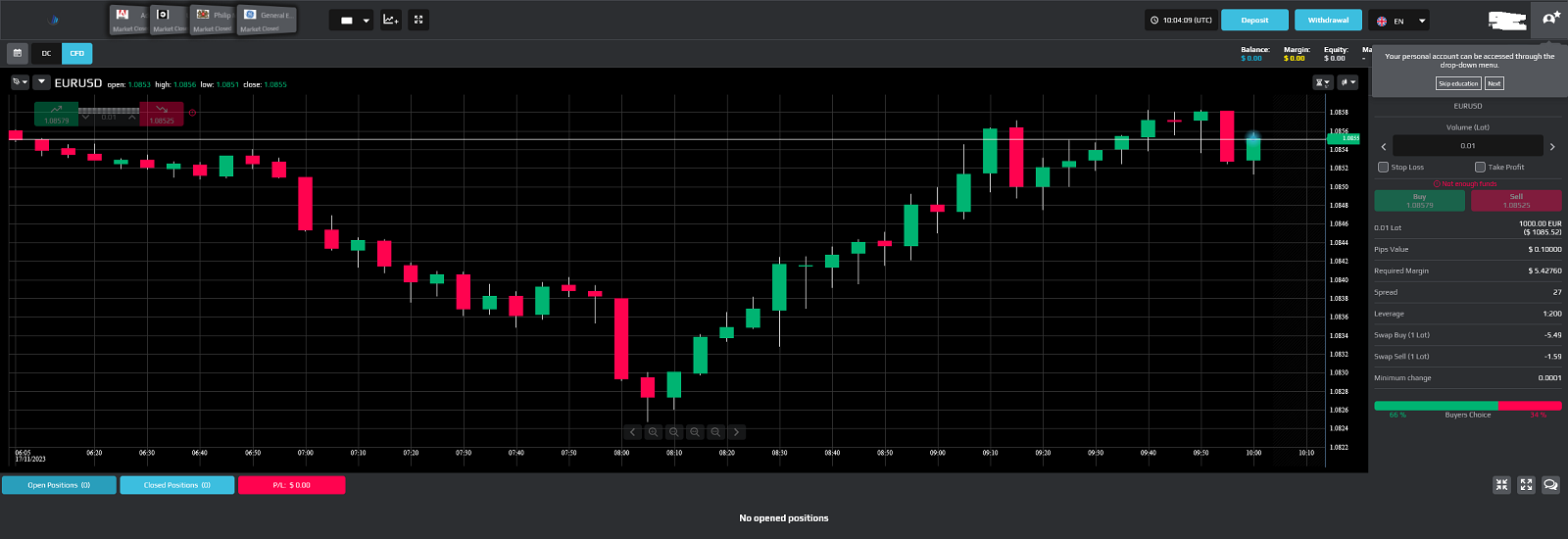Click the red quick-sell chart button 1.08525

(162, 115)
